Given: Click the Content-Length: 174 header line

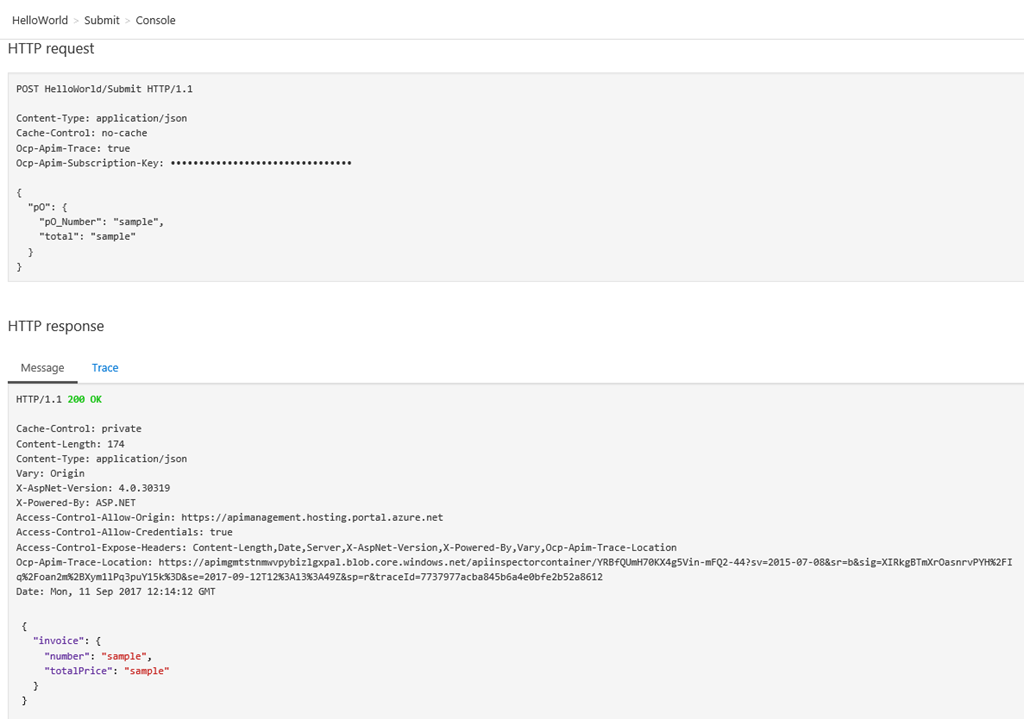Looking at the screenshot, I should (71, 443).
